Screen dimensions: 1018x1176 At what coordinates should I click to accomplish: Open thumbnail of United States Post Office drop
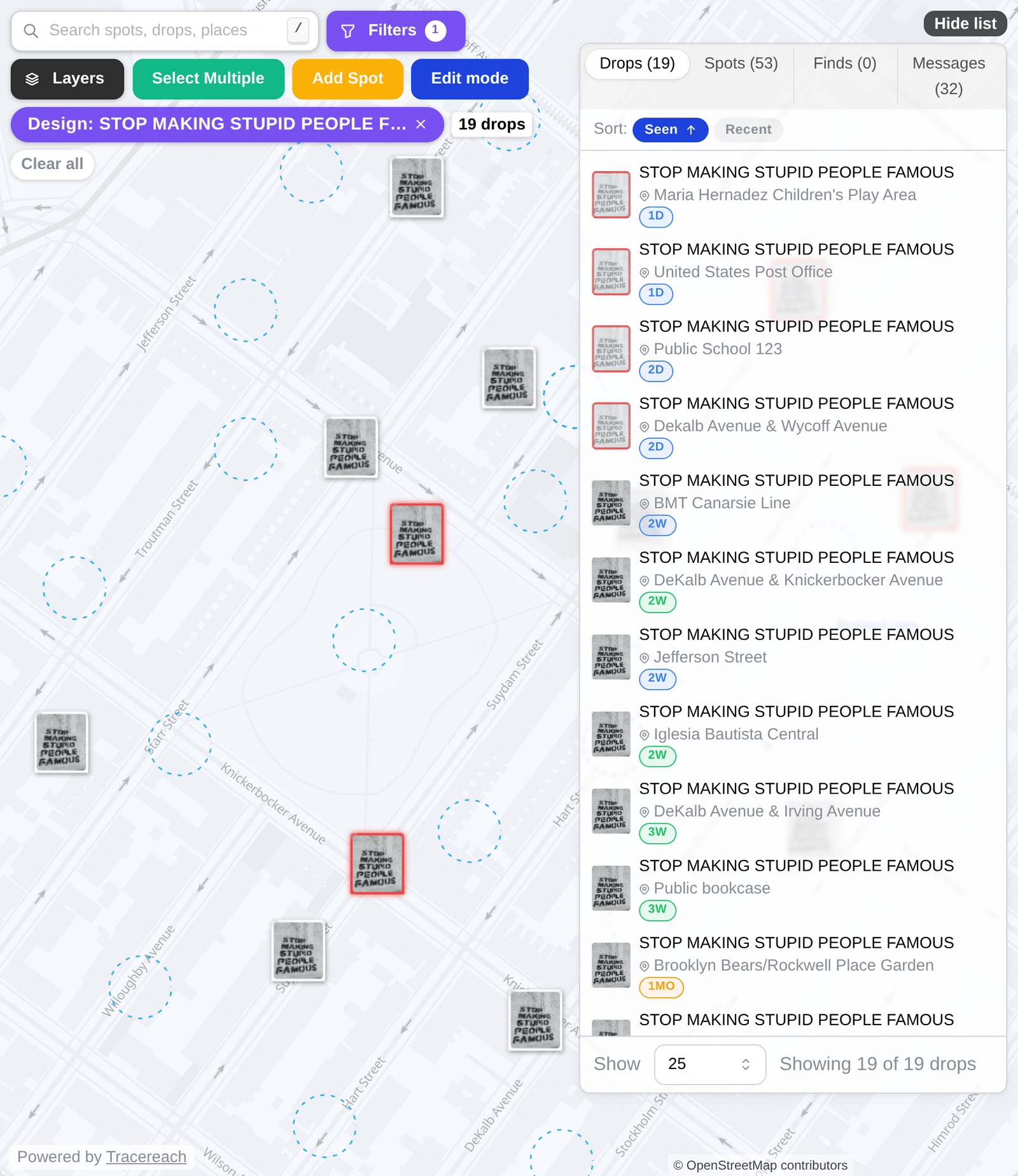click(x=611, y=272)
